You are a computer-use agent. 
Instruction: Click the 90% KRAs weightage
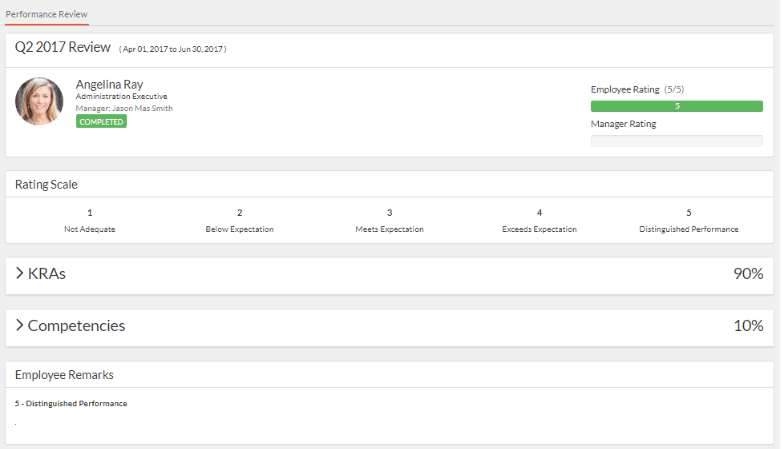[748, 273]
